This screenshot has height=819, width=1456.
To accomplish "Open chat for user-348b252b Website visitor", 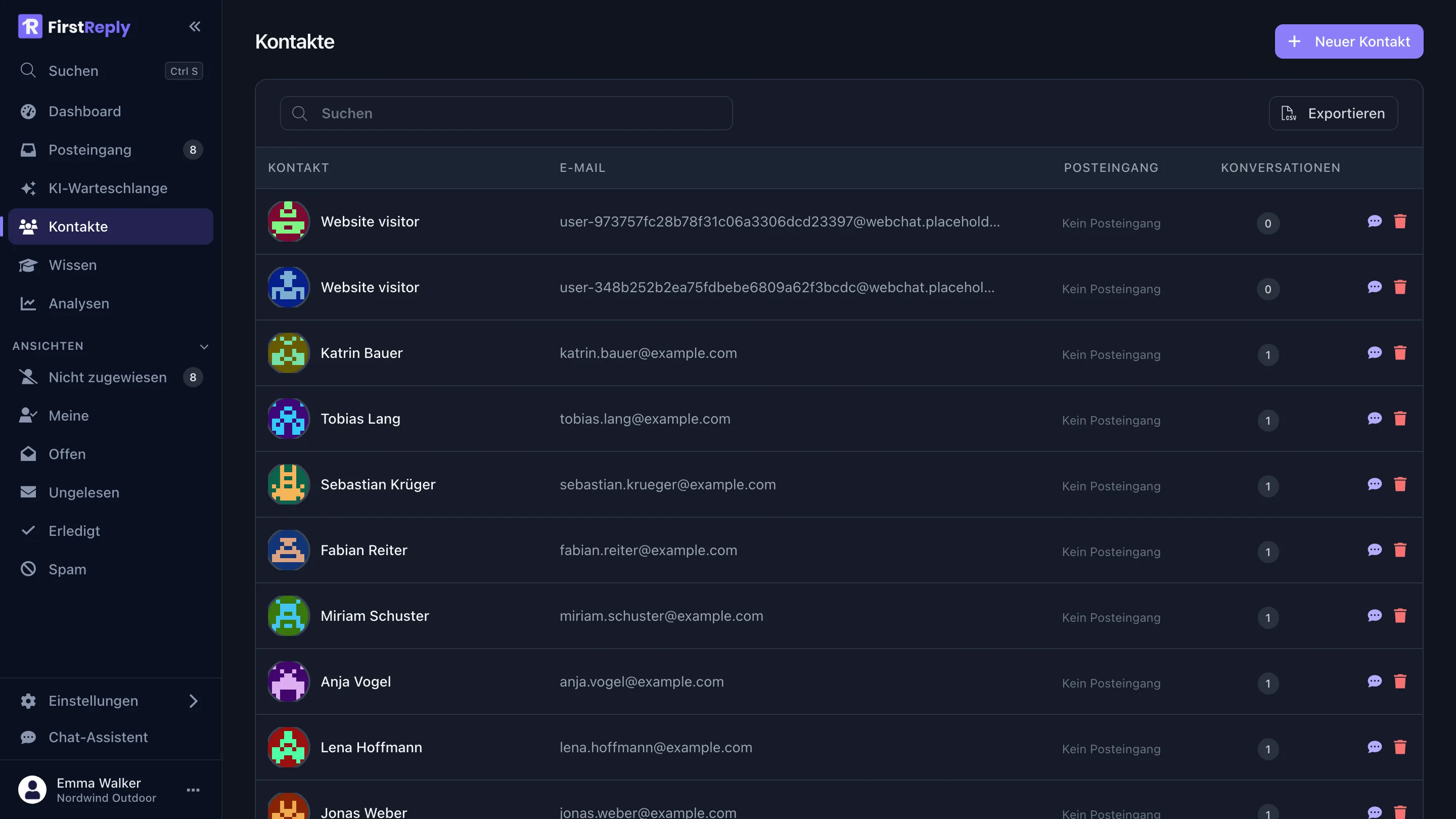I will click(x=1375, y=287).
